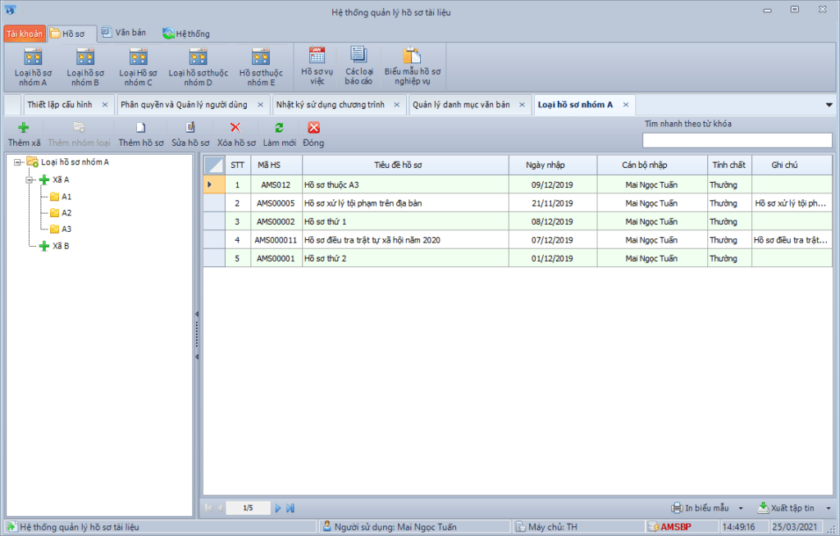Open the tab list dropdown arrow
The height and width of the screenshot is (536, 840).
[x=828, y=105]
